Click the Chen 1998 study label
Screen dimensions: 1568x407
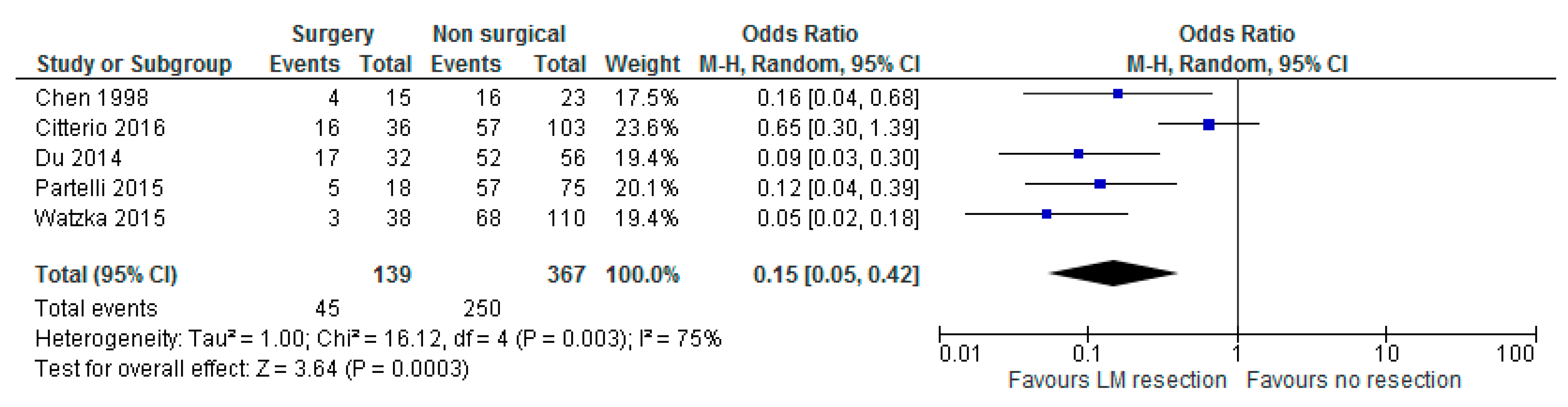click(x=91, y=98)
